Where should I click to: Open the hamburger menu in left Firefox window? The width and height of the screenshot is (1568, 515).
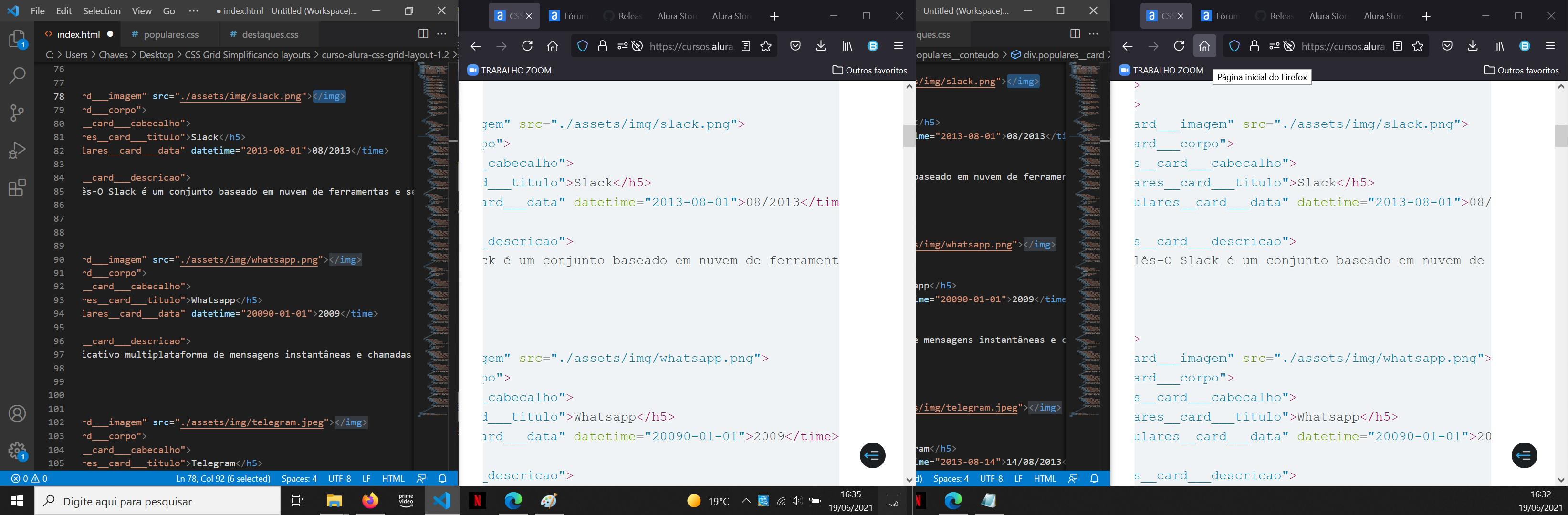898,46
